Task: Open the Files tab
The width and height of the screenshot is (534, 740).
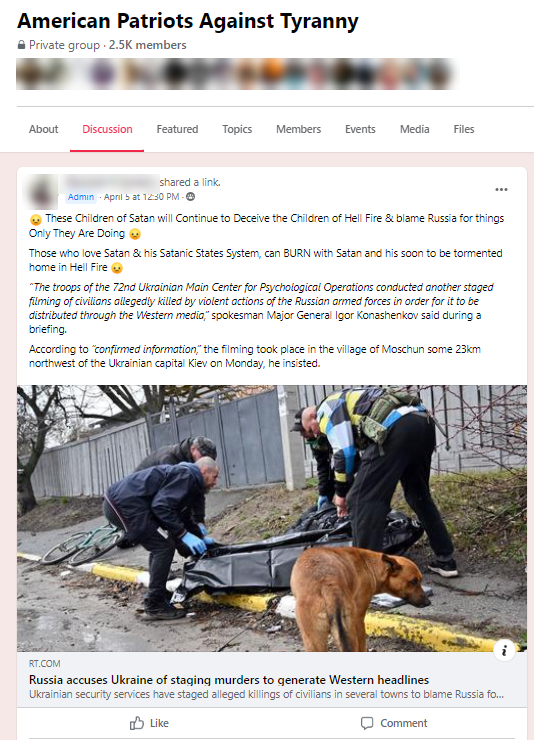Action: [464, 129]
